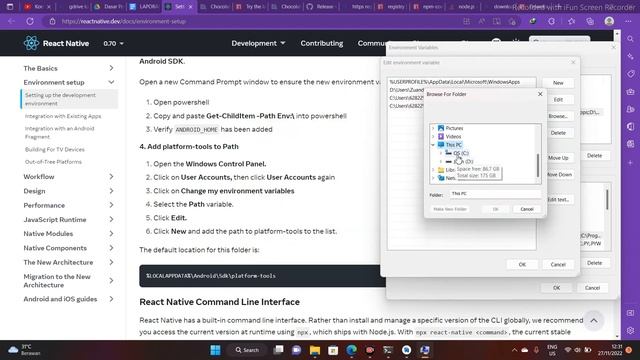Click the browser address bar URL
640x360 pixels.
tap(124, 21)
